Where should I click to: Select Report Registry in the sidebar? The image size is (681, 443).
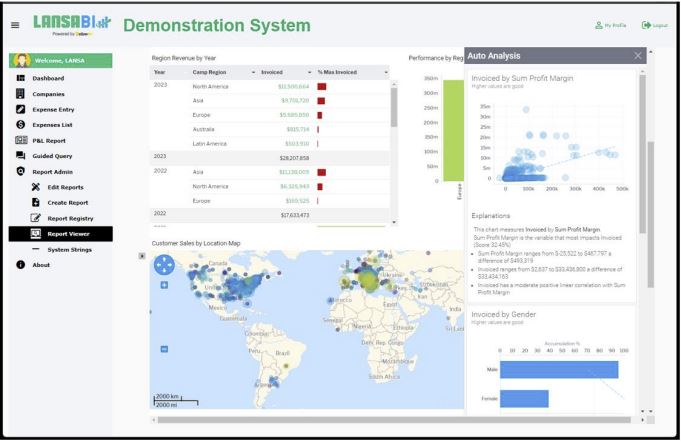pos(70,218)
